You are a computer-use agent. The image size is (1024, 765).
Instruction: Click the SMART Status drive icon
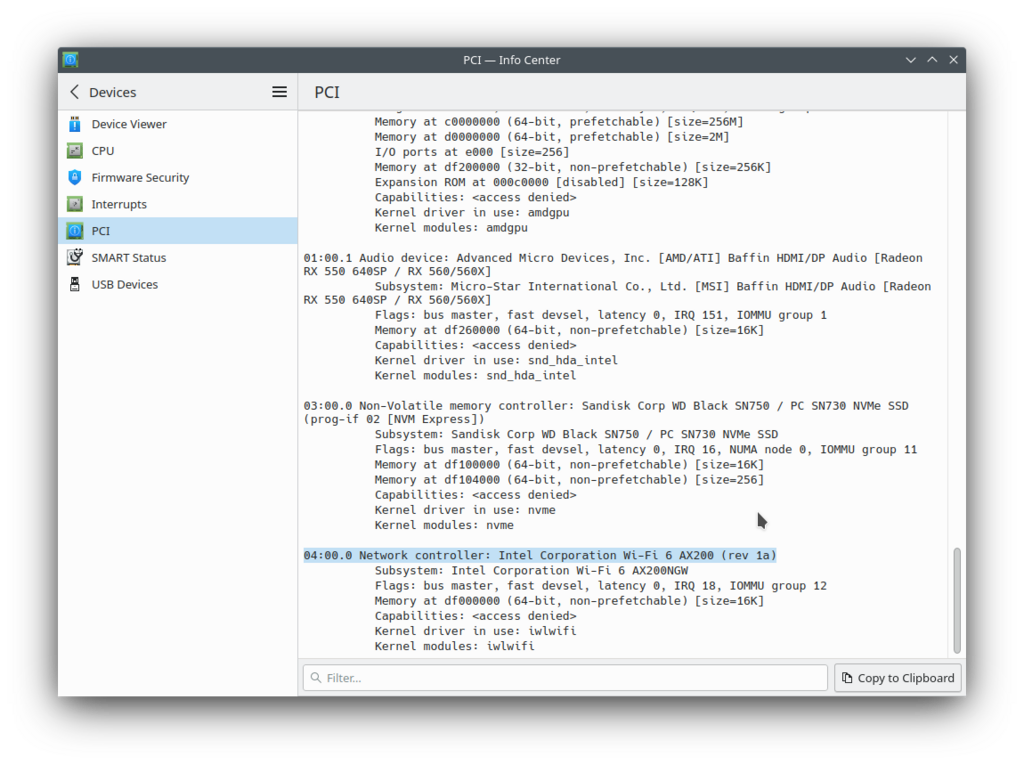tap(74, 257)
